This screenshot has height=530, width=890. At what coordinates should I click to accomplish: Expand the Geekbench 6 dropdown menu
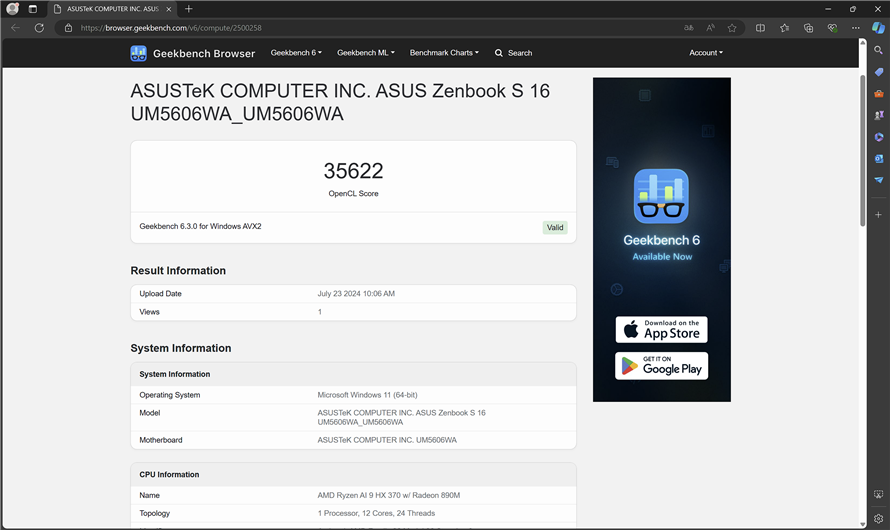pyautogui.click(x=296, y=53)
